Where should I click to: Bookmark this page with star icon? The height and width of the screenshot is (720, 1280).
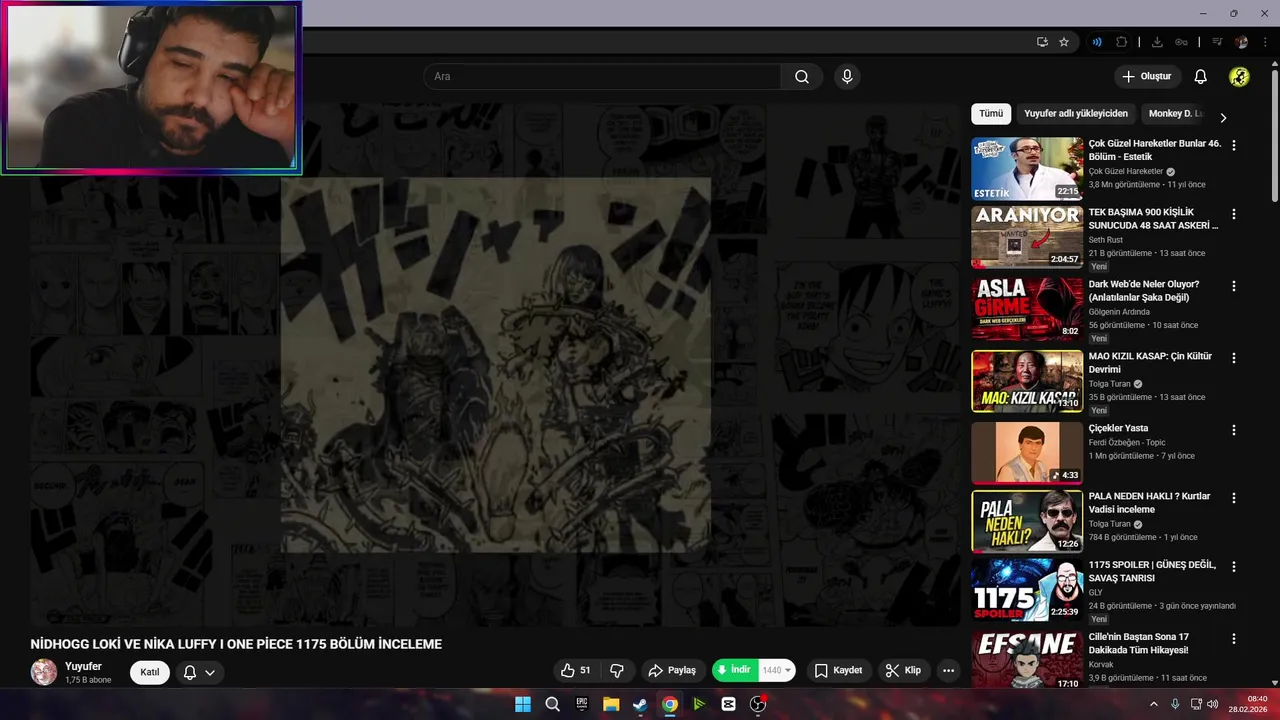pyautogui.click(x=1064, y=42)
